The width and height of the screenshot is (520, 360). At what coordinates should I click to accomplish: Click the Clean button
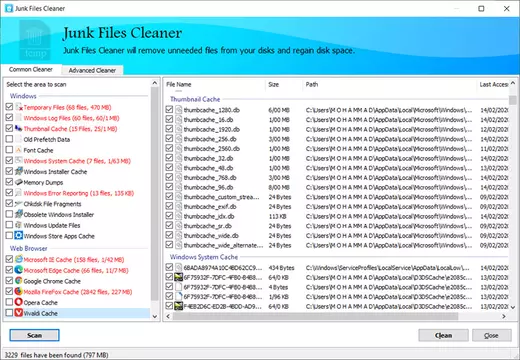443,335
